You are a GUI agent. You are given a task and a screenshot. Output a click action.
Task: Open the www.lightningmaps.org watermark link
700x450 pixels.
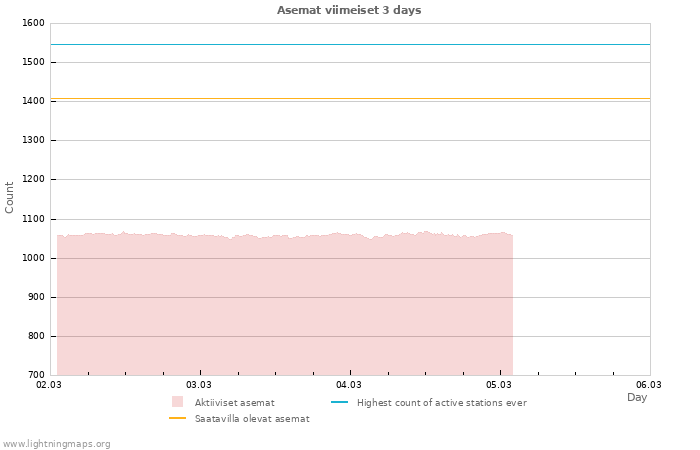click(x=56, y=443)
